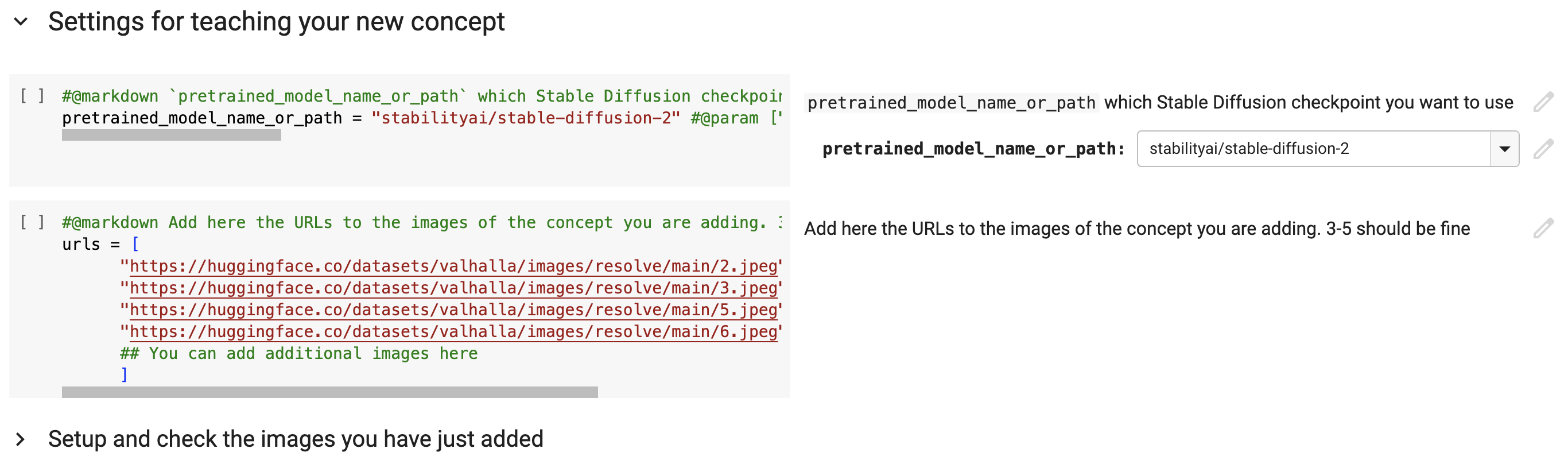
Task: Click the 'You can add additional images' comment
Action: pyautogui.click(x=299, y=353)
